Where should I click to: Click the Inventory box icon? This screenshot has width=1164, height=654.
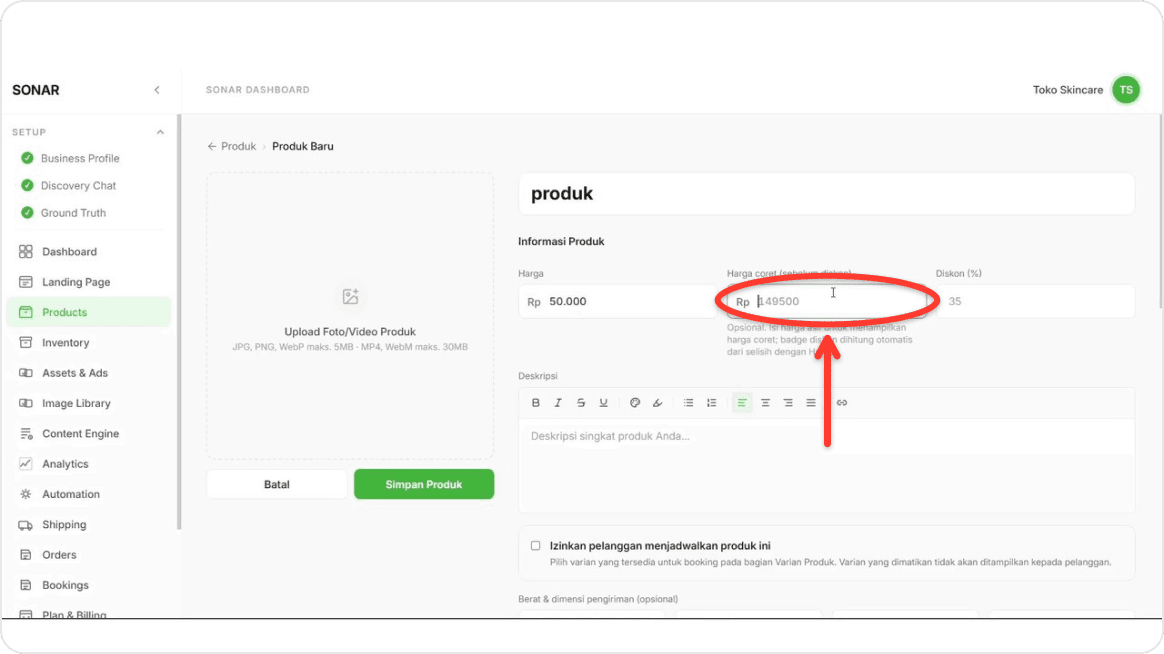pos(26,343)
